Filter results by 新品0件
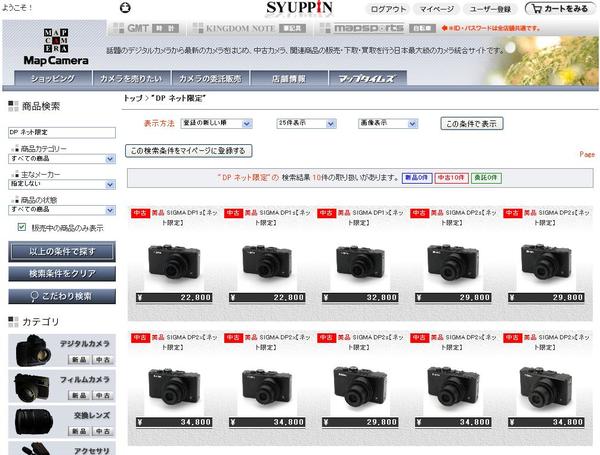The width and height of the screenshot is (600, 455). click(417, 178)
